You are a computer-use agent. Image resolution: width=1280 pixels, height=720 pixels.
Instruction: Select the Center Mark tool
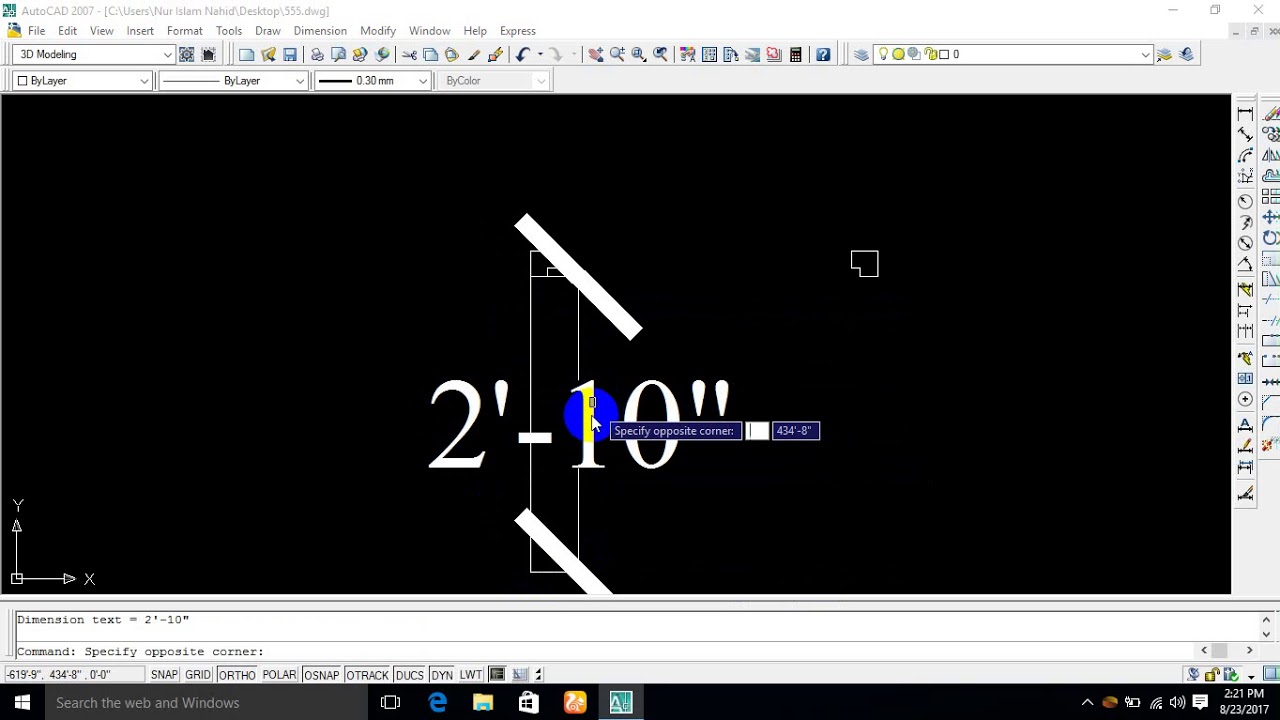tap(1245, 400)
